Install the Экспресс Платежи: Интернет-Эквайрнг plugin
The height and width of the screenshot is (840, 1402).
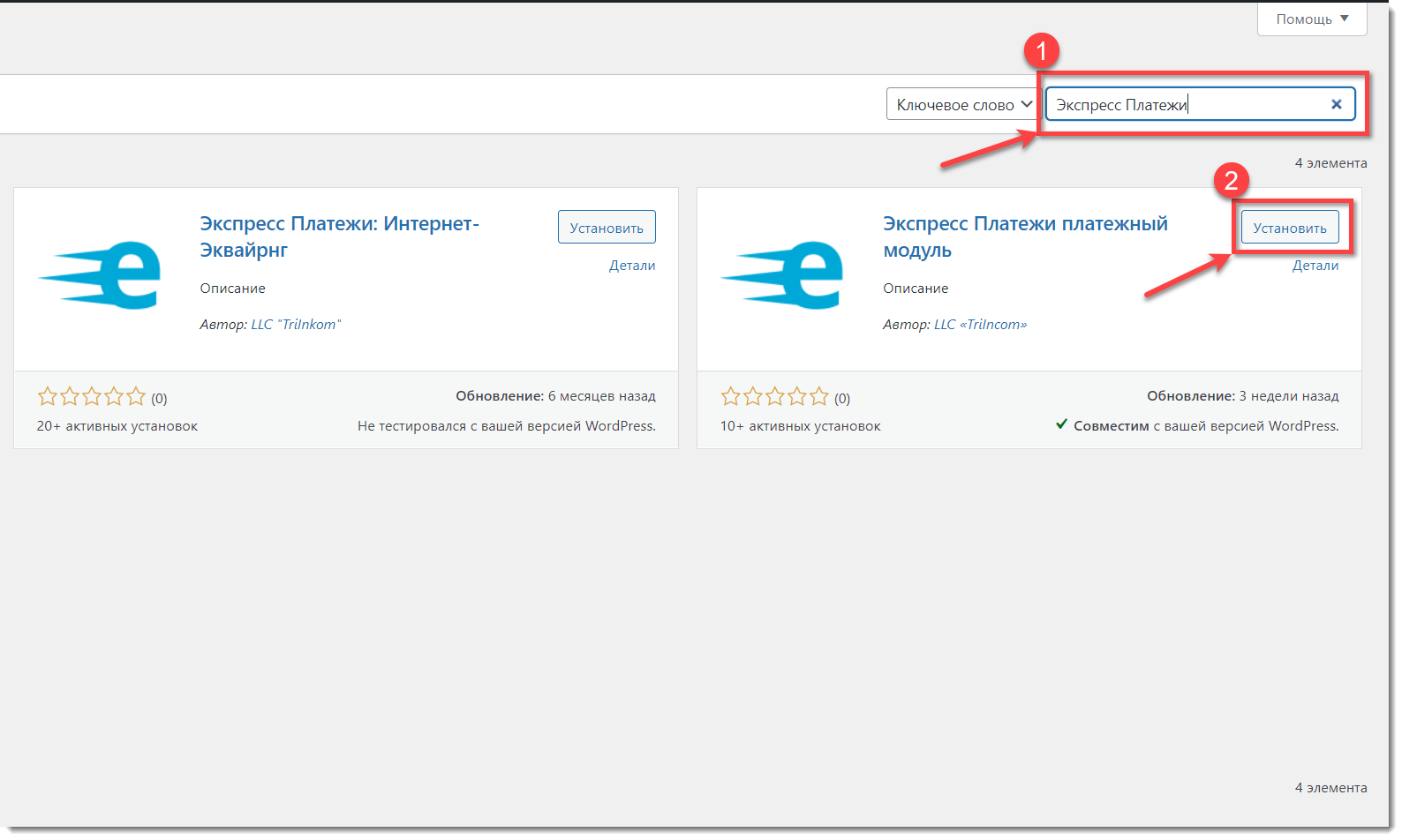click(x=607, y=228)
